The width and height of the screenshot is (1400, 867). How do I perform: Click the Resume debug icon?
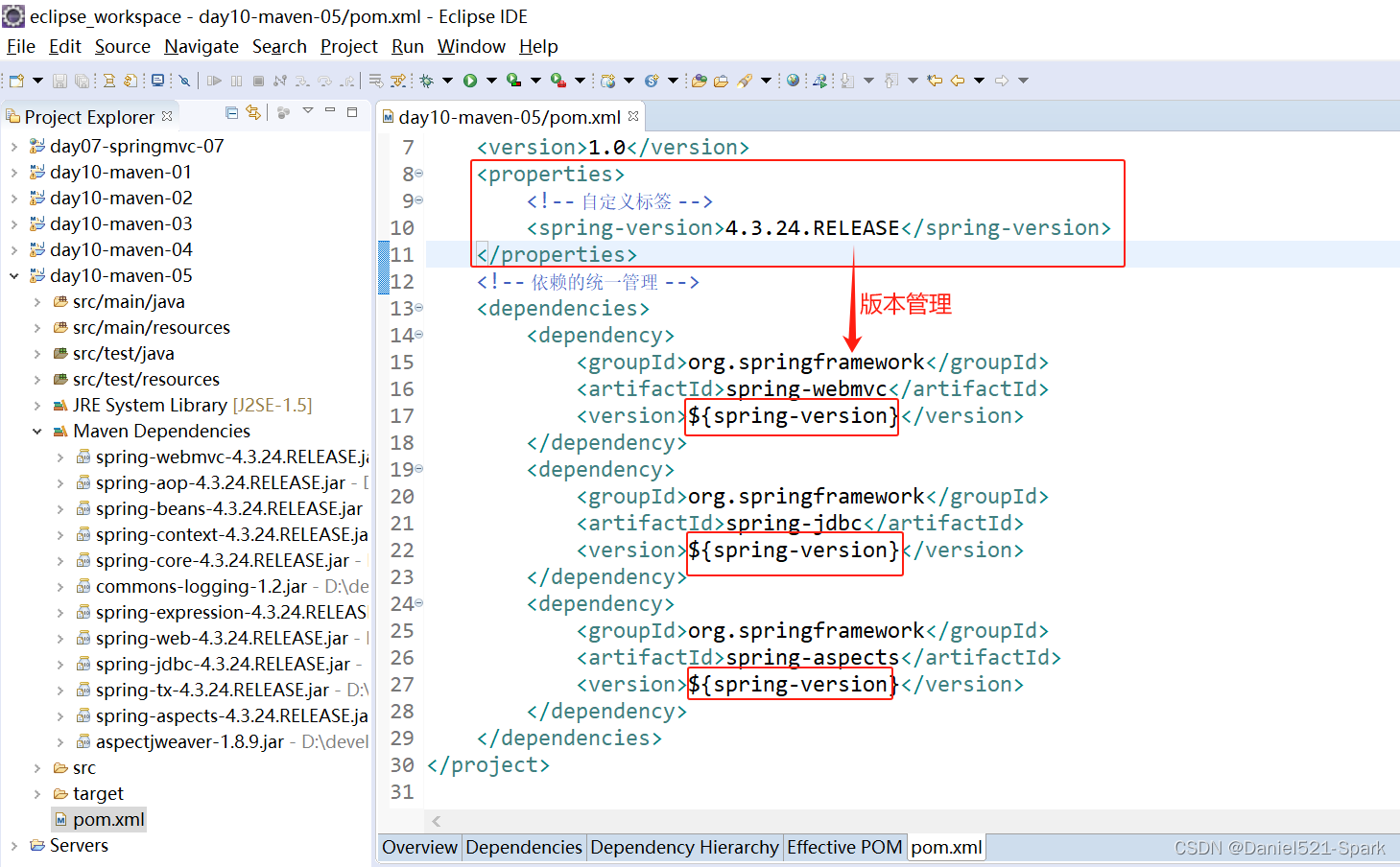(214, 81)
